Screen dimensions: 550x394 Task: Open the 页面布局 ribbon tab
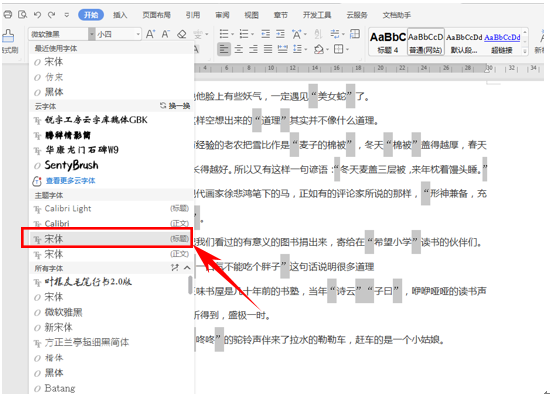pos(156,15)
